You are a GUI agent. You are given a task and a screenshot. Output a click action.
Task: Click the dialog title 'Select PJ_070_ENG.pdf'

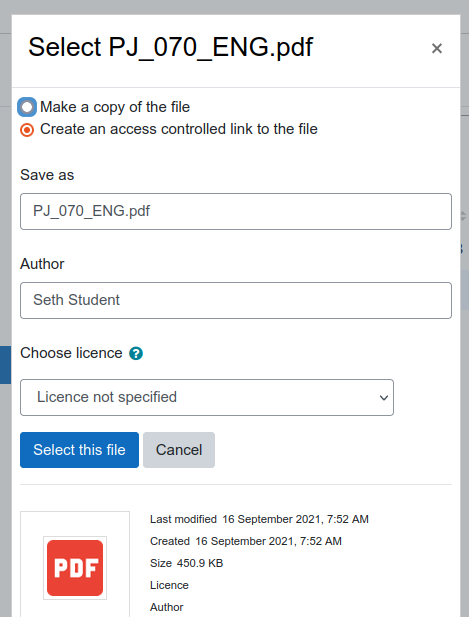click(x=170, y=47)
